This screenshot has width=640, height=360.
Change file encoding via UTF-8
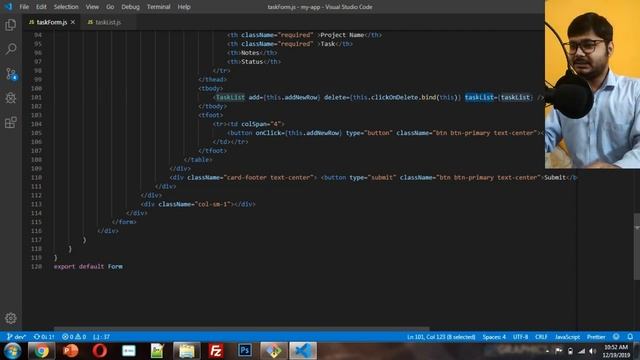pos(520,337)
